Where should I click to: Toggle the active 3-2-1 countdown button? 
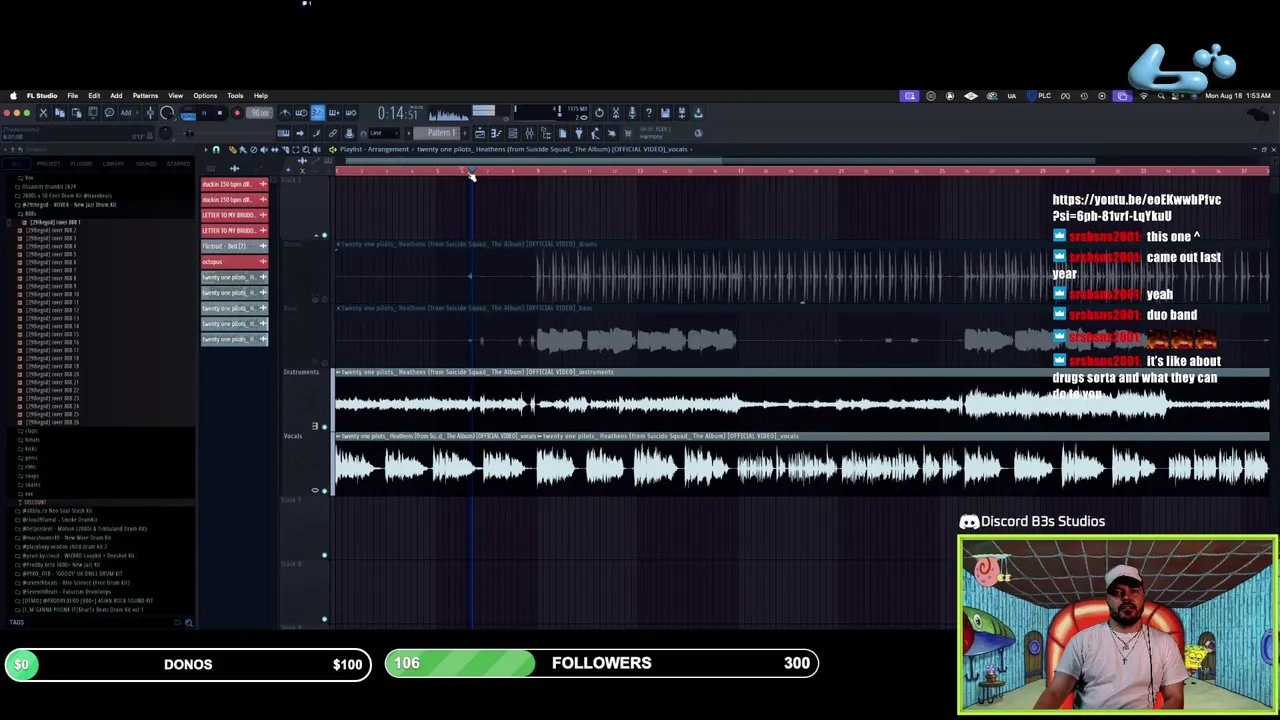coord(317,113)
